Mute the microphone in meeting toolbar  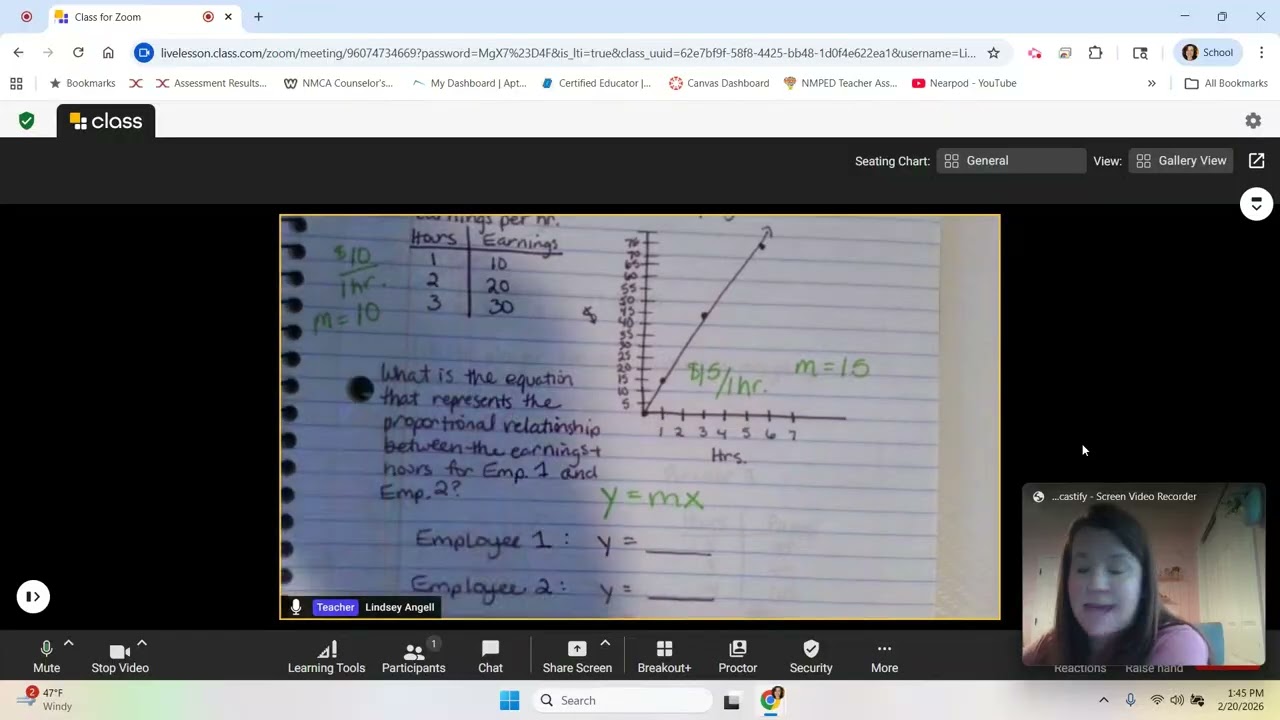click(x=46, y=657)
